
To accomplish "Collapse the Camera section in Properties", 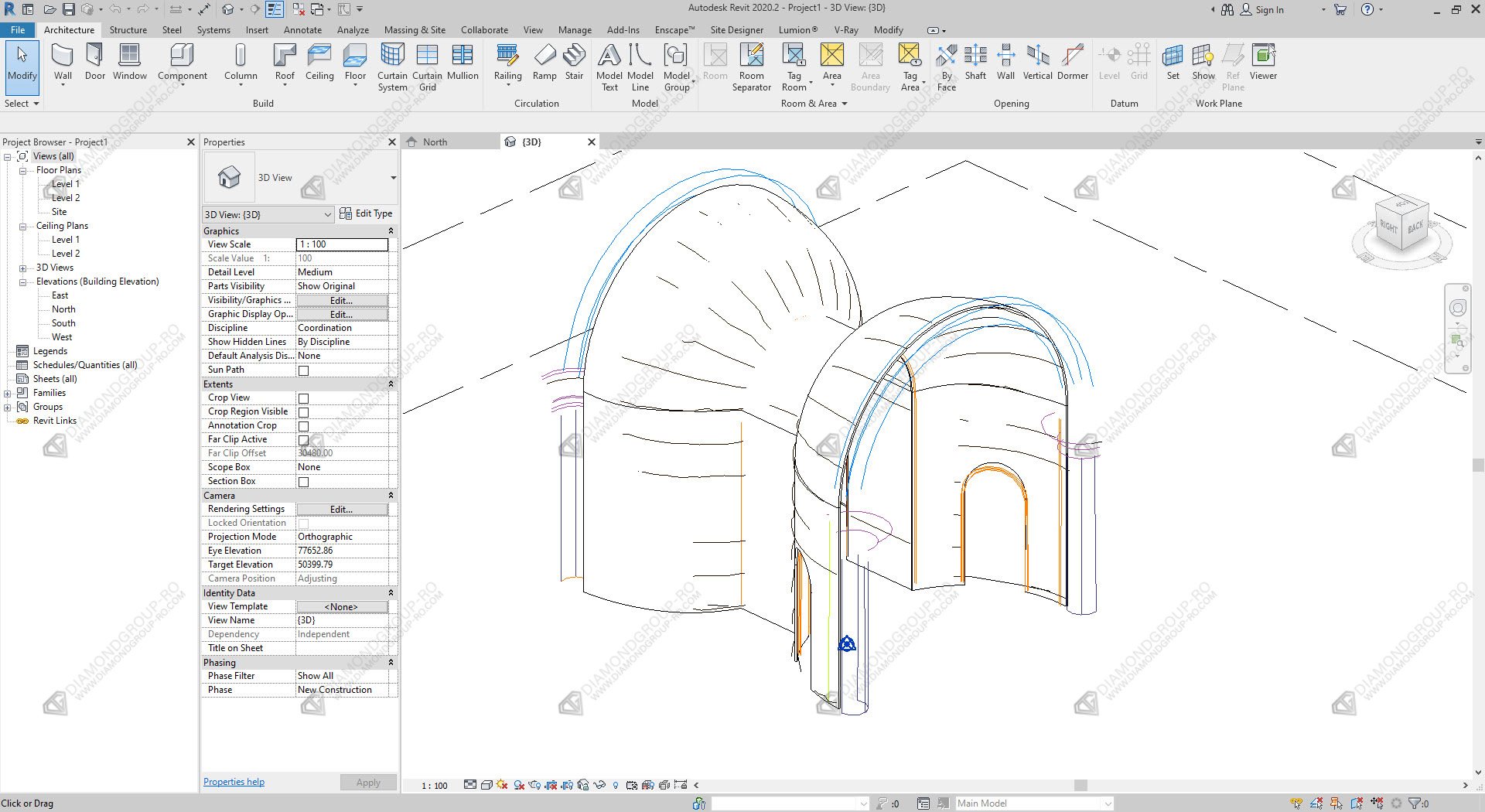I will pos(391,495).
